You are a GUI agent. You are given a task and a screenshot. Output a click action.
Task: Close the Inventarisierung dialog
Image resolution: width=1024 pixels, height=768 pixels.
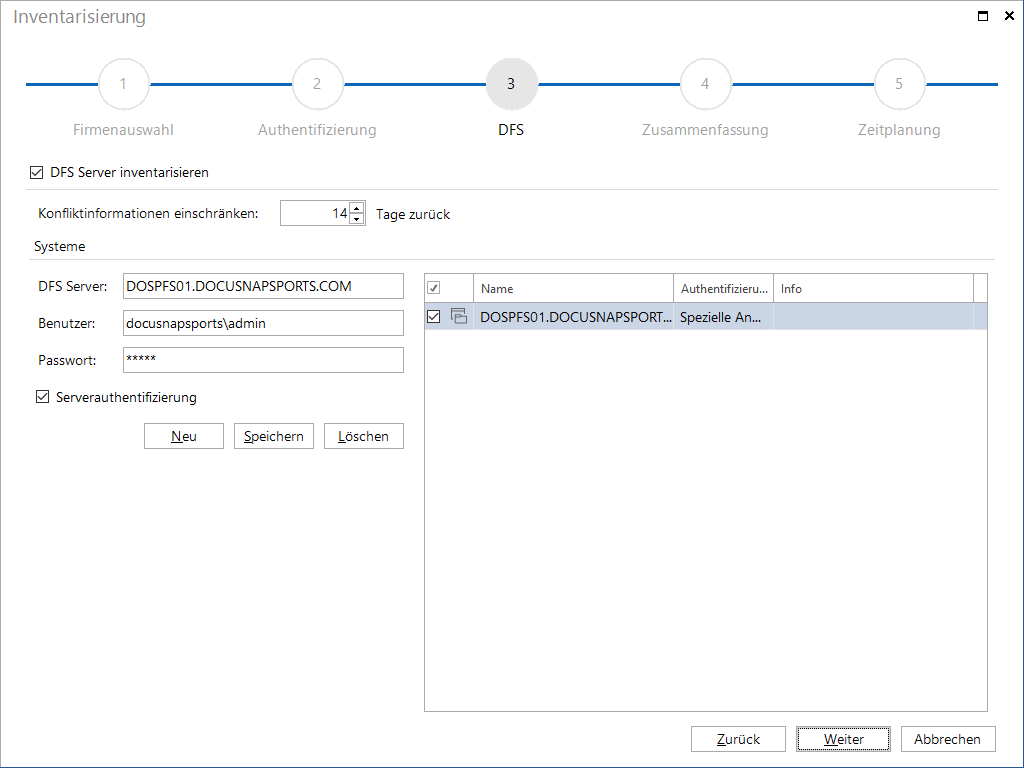pos(1009,16)
